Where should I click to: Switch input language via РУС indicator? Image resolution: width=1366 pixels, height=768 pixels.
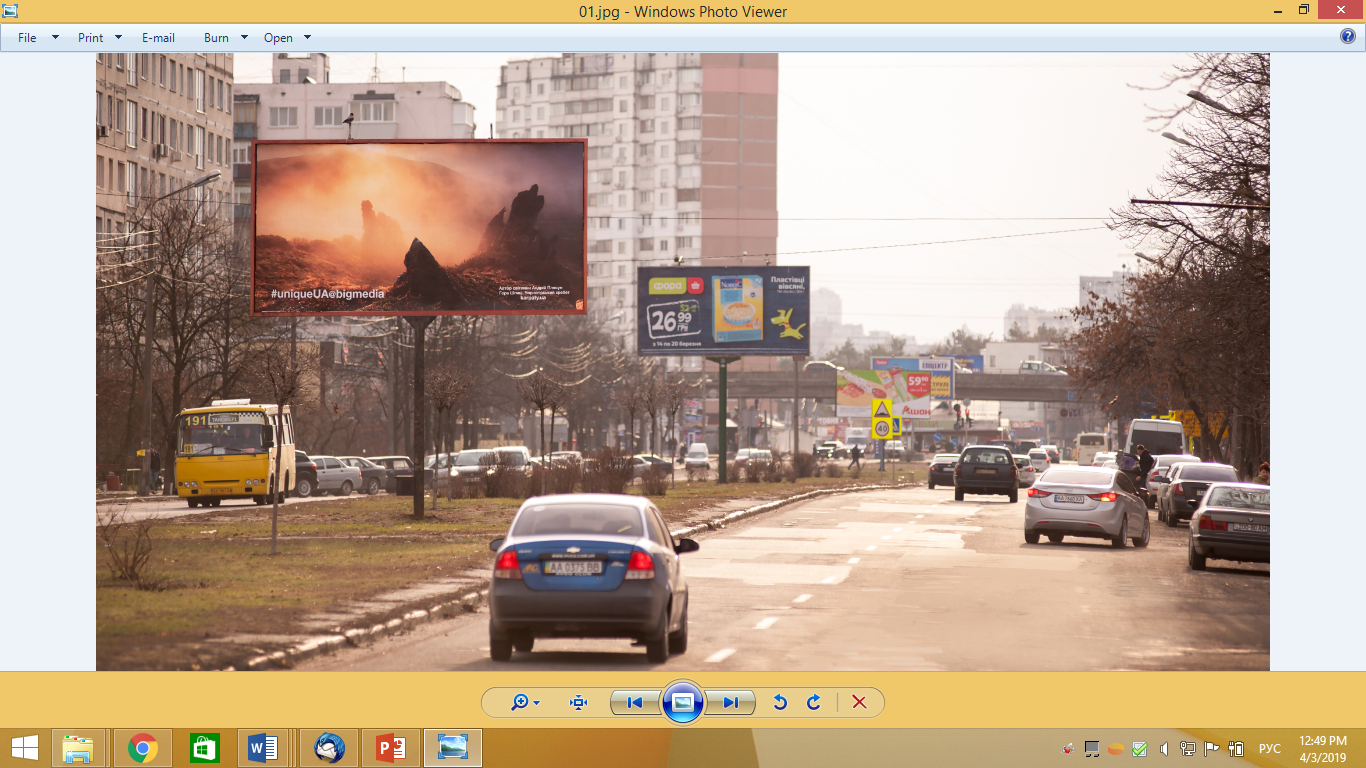point(1270,749)
